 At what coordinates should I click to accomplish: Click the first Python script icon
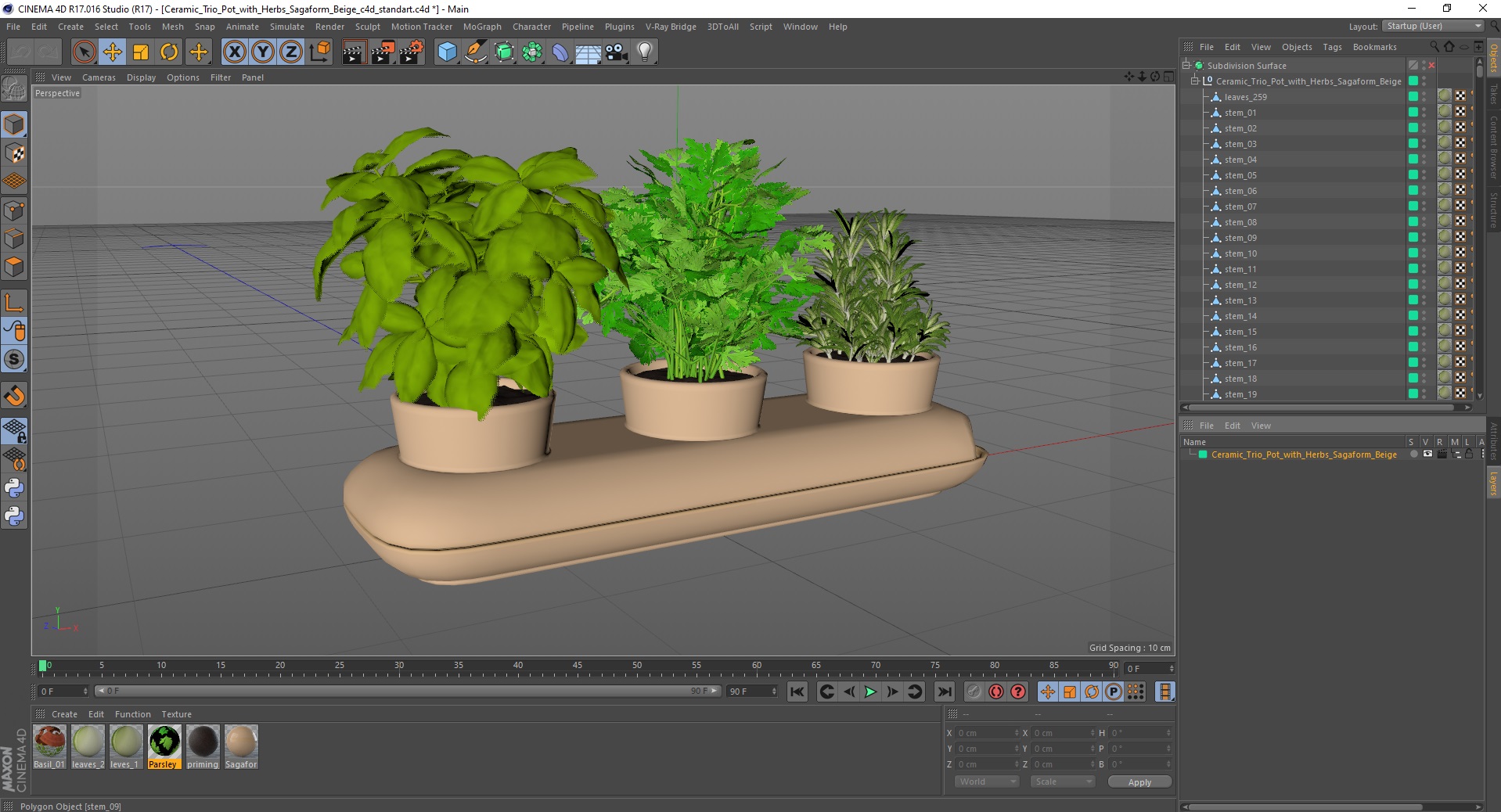14,488
